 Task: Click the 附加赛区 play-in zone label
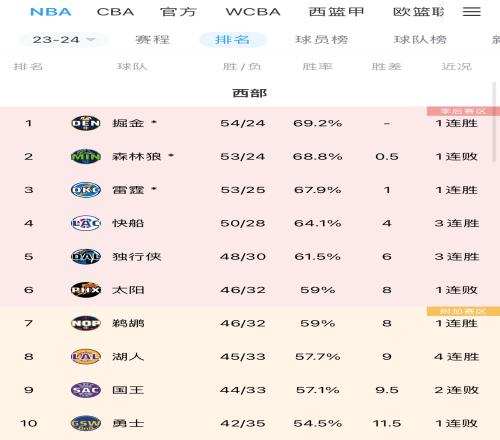tap(463, 311)
